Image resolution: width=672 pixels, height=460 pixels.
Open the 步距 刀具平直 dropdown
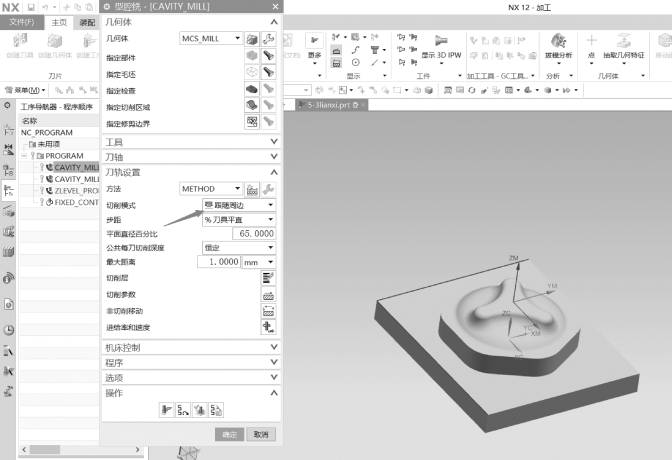point(269,219)
